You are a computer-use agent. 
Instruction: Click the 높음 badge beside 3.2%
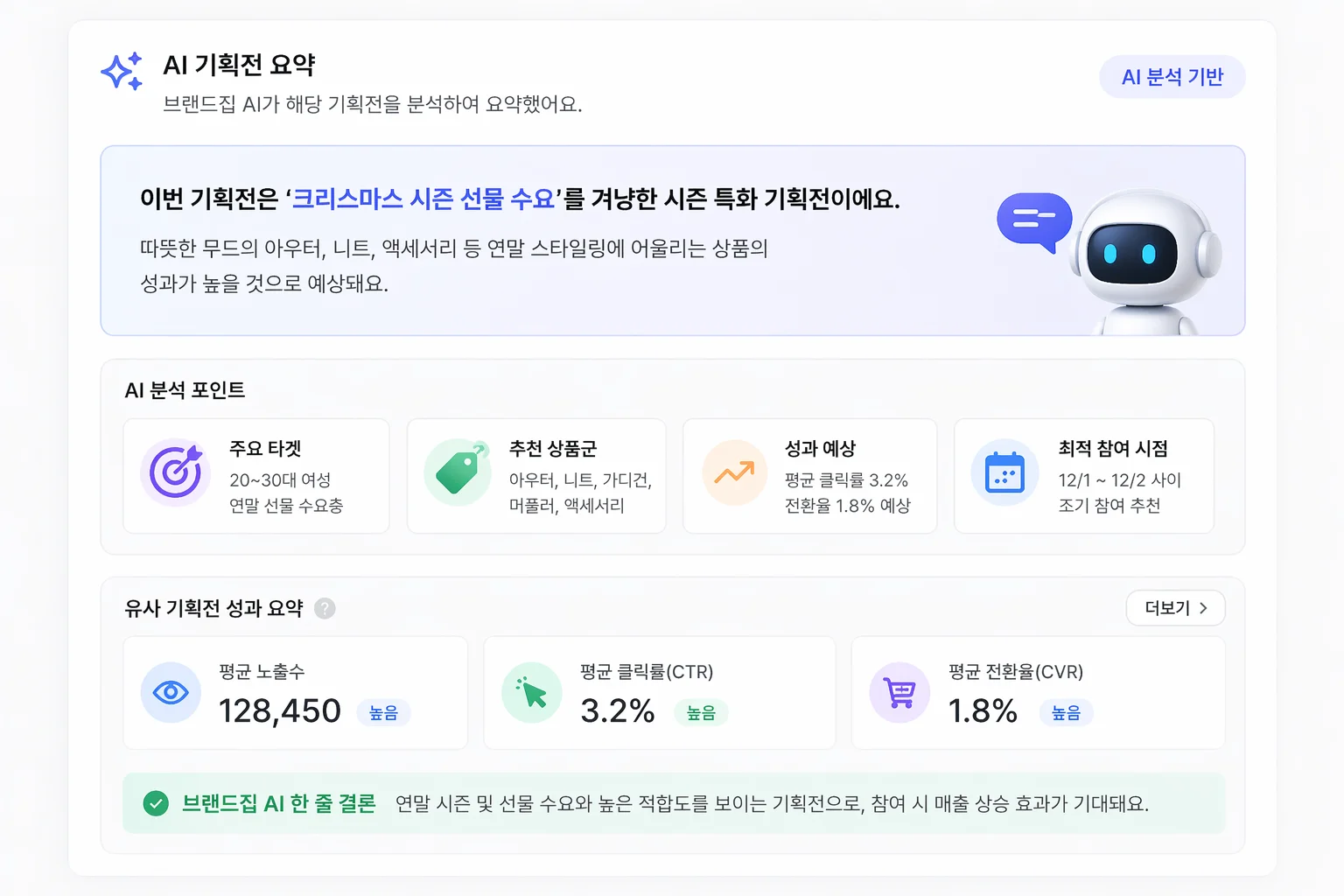pyautogui.click(x=701, y=713)
